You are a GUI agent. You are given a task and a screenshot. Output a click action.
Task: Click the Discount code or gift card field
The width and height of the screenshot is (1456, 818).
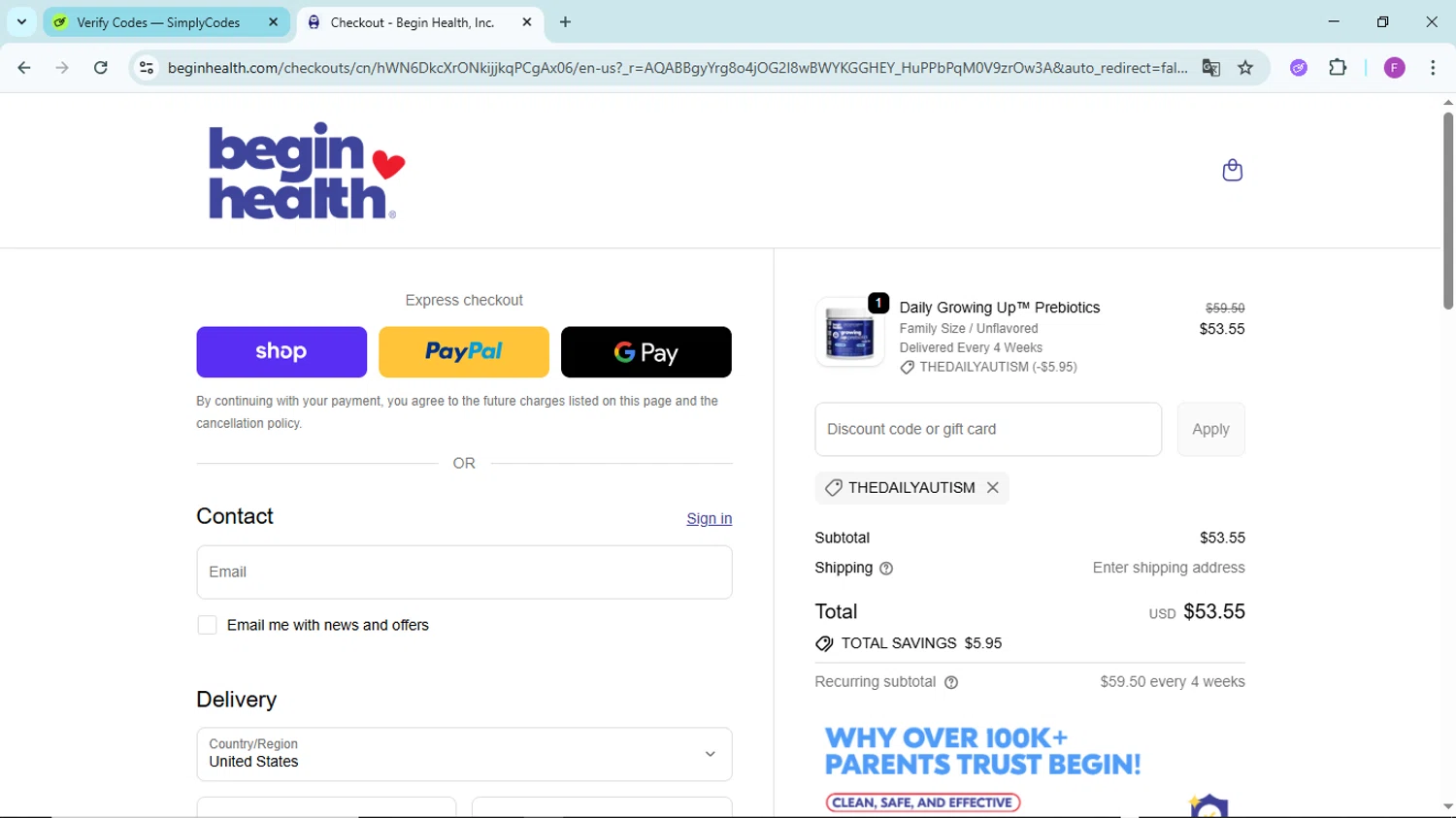[x=988, y=430]
